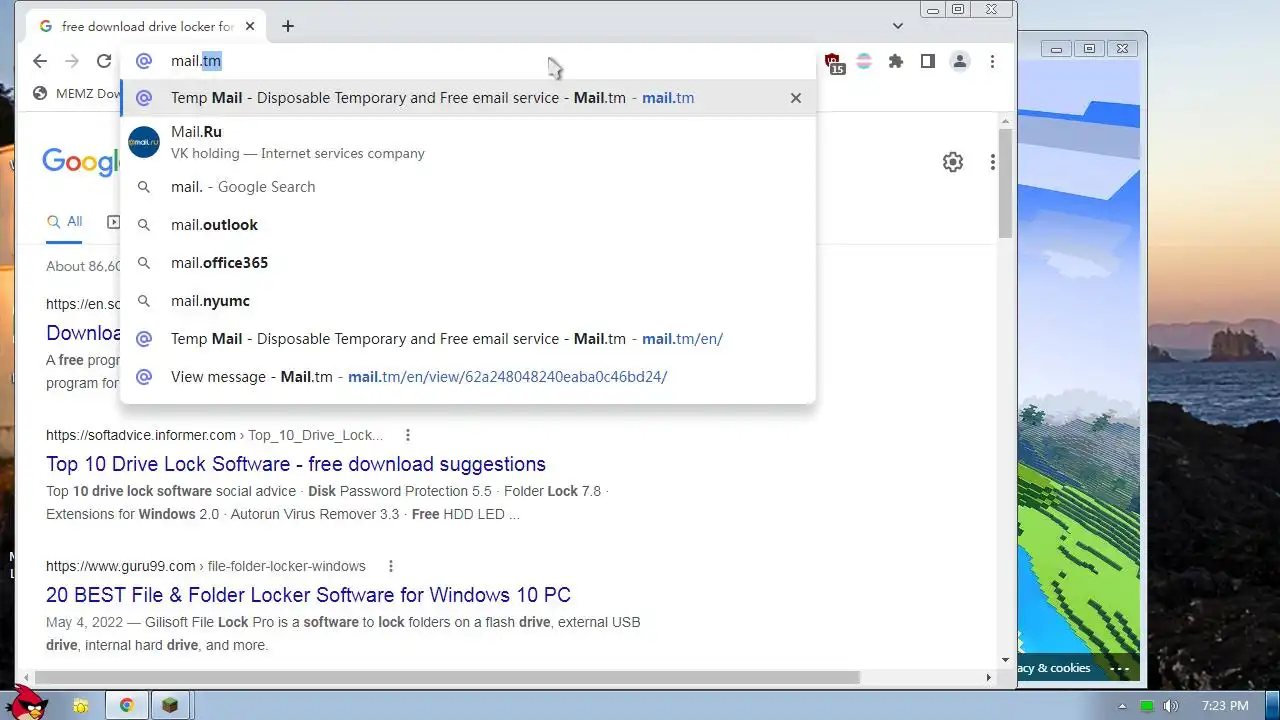
Task: Choose the Mail.Ru VK holding suggestion
Action: tap(468, 142)
